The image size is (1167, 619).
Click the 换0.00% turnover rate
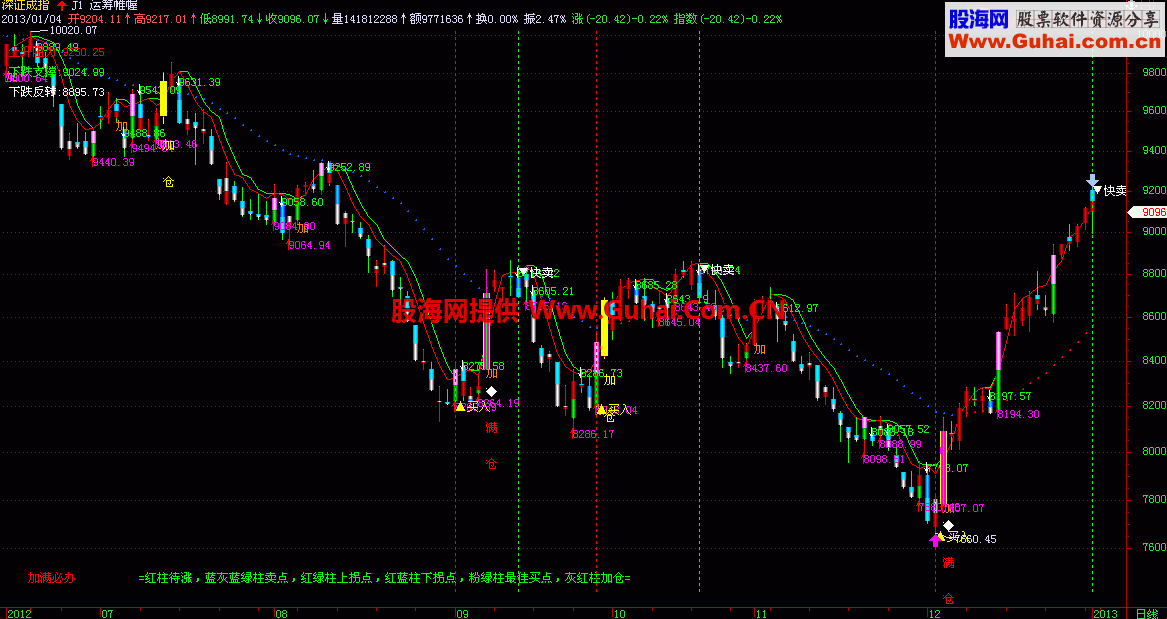pos(497,19)
